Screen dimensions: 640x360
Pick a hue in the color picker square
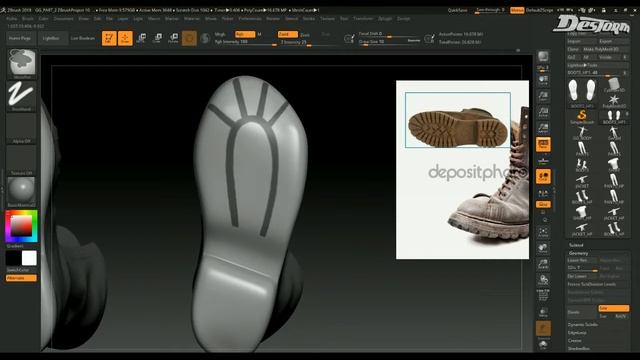[x=21, y=226]
